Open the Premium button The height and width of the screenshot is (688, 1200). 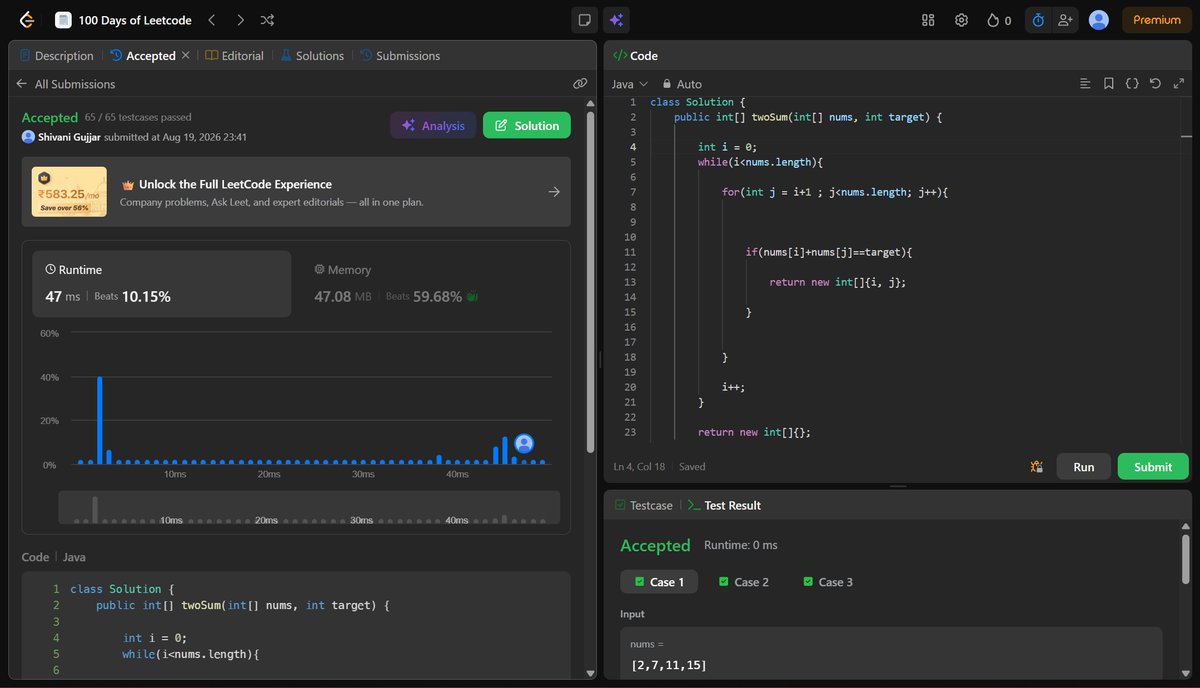(x=1156, y=20)
